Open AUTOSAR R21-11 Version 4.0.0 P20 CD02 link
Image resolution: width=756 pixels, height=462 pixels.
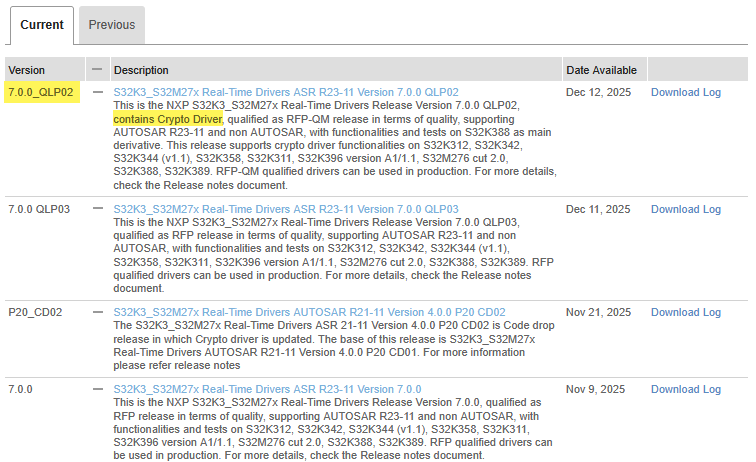(310, 313)
